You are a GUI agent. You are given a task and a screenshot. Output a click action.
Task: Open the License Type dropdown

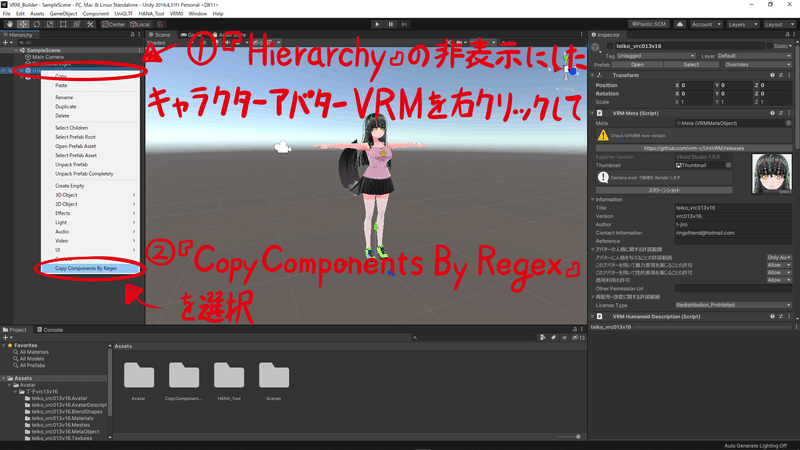pos(733,305)
